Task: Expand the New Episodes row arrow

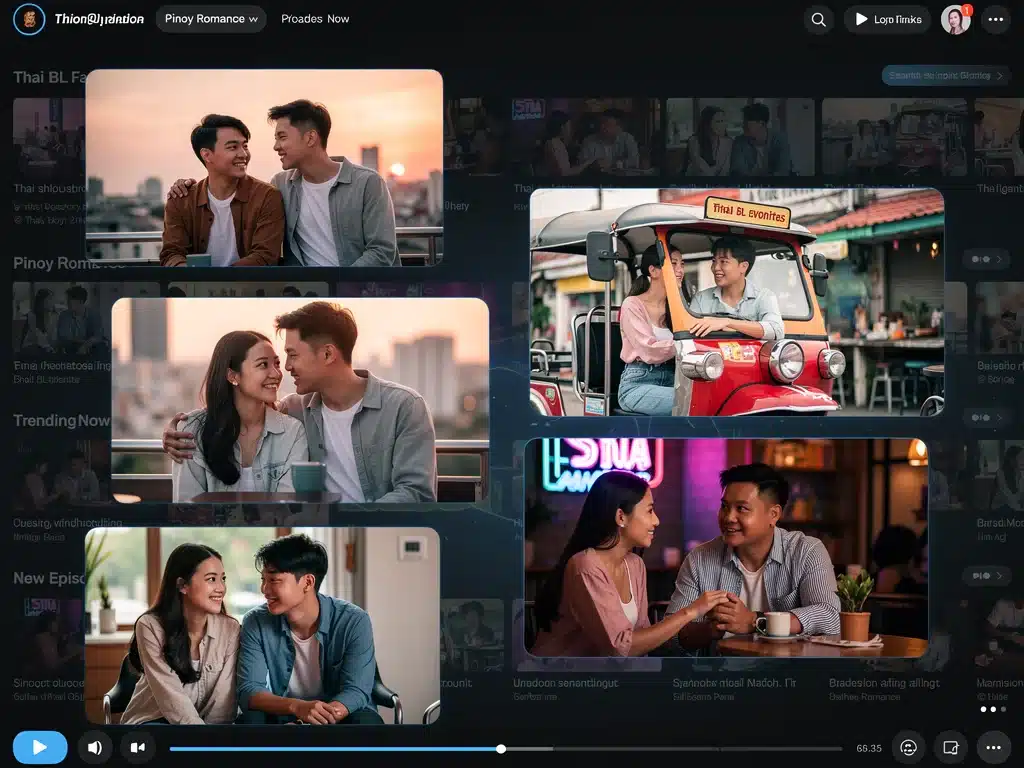Action: point(985,575)
